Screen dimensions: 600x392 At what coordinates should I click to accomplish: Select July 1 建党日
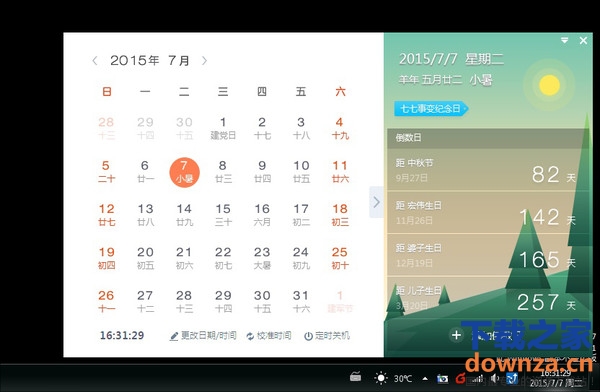tap(223, 128)
